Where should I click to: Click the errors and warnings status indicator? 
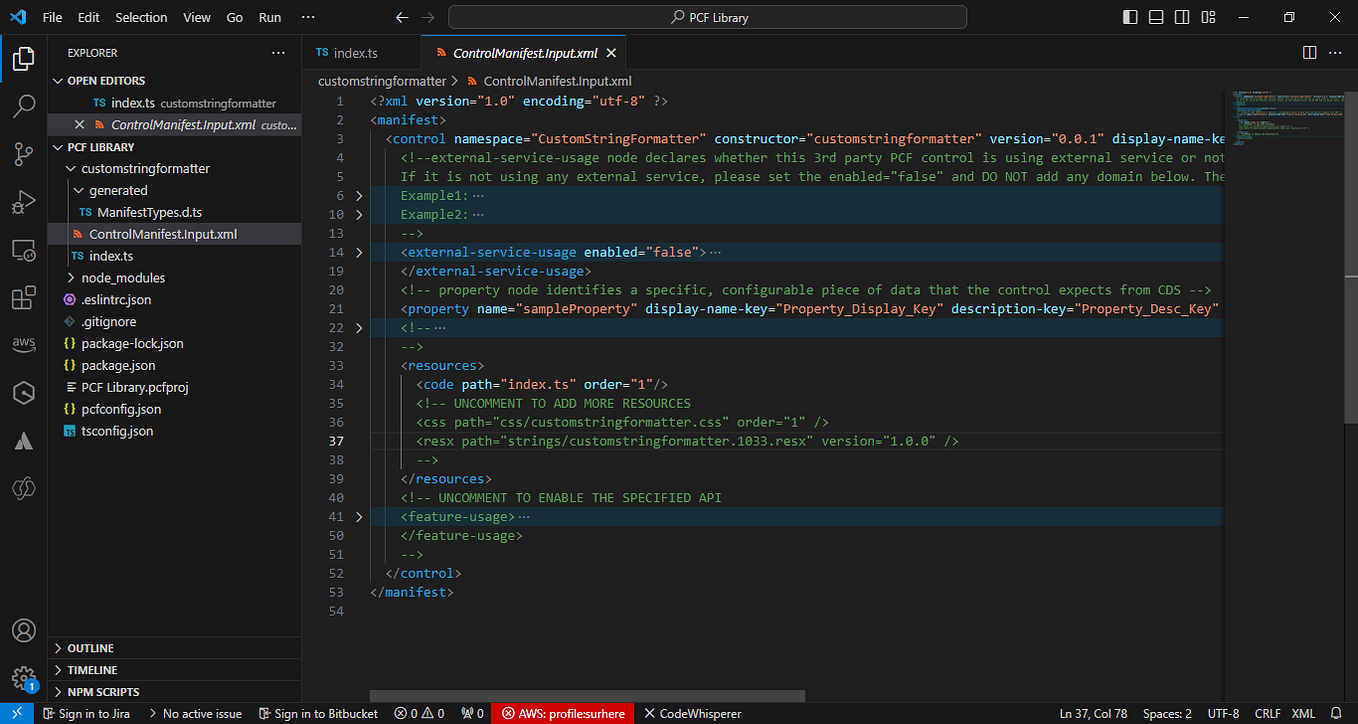click(419, 713)
